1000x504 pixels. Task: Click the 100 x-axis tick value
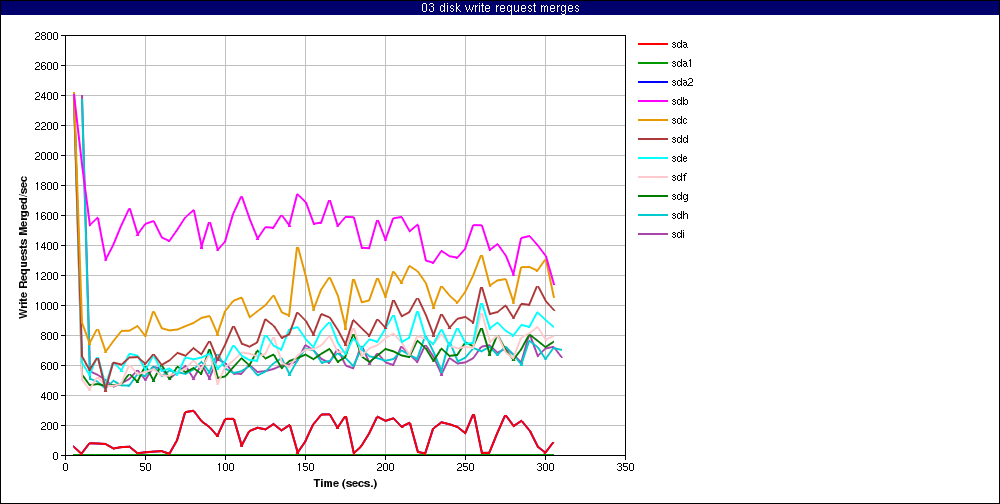point(225,467)
